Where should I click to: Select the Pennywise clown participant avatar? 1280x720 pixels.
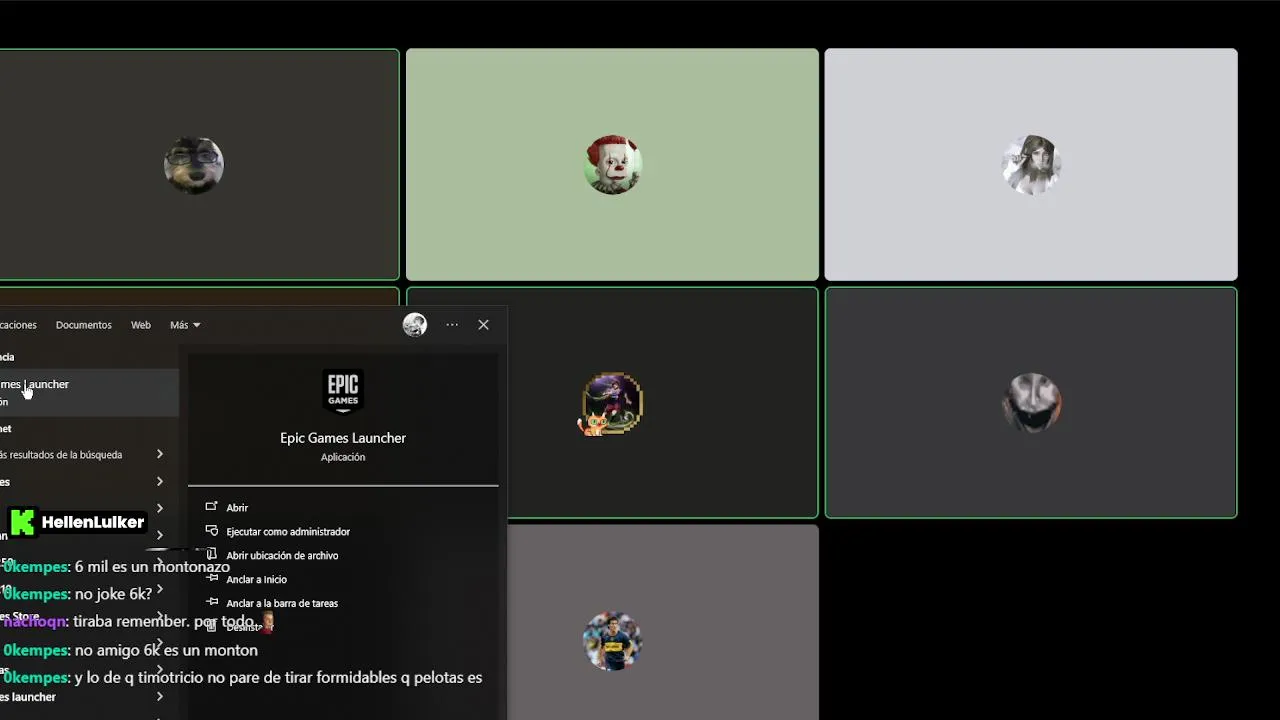[x=612, y=165]
